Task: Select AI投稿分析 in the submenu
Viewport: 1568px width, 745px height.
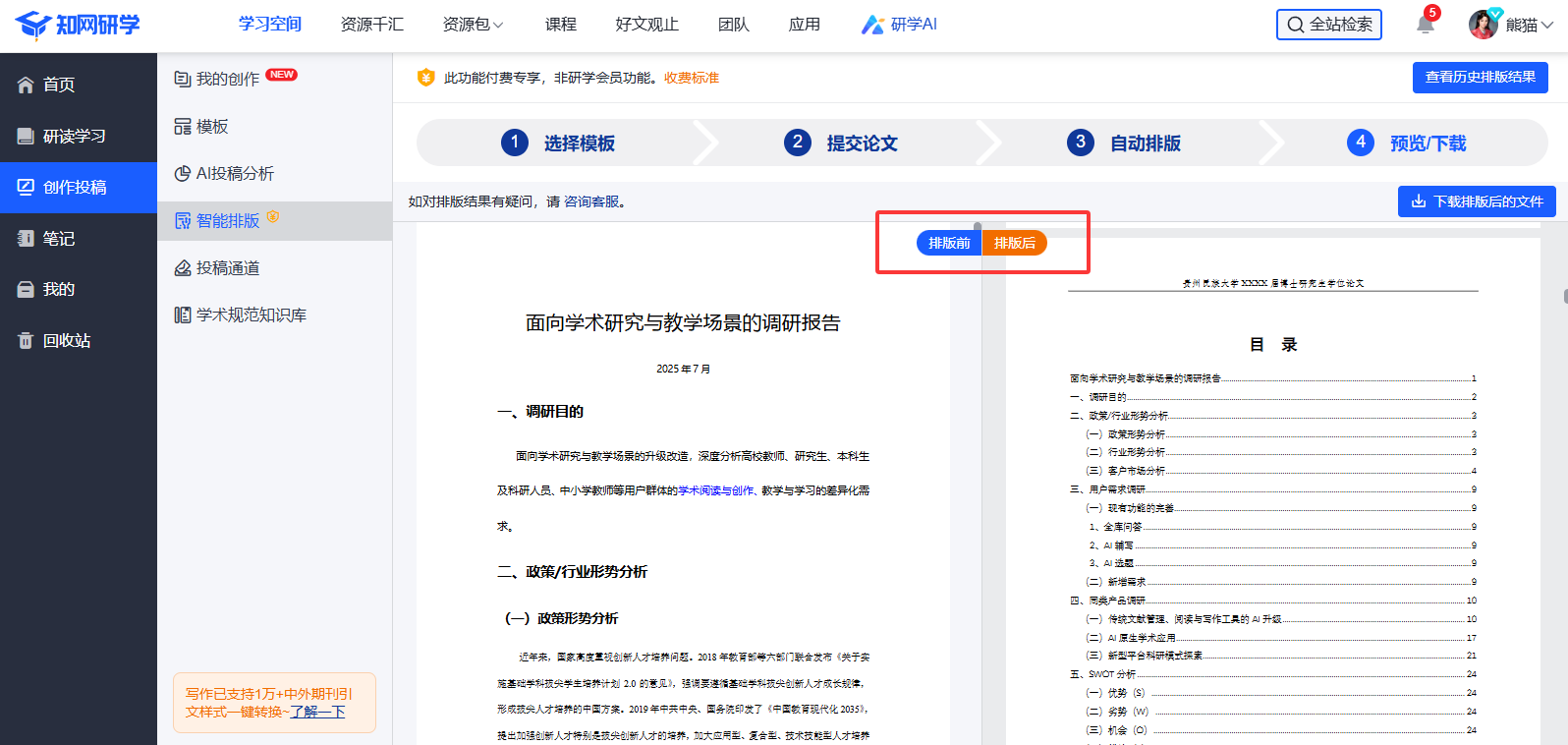Action: pos(235,174)
